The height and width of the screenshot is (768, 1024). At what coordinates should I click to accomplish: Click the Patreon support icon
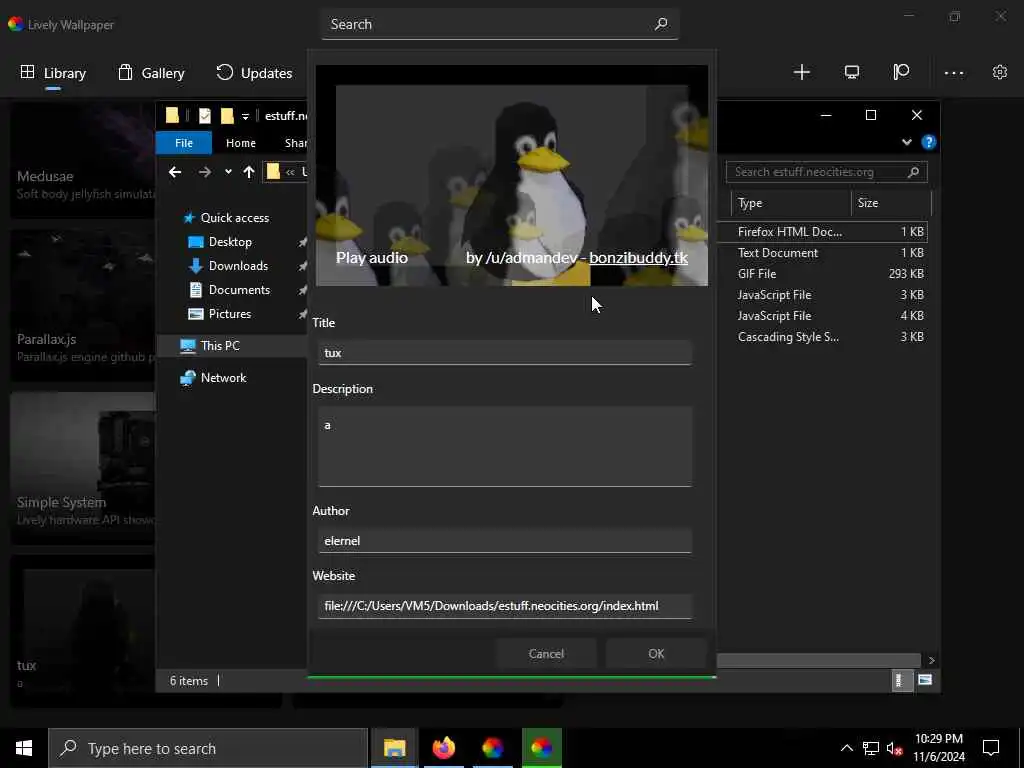pos(901,72)
